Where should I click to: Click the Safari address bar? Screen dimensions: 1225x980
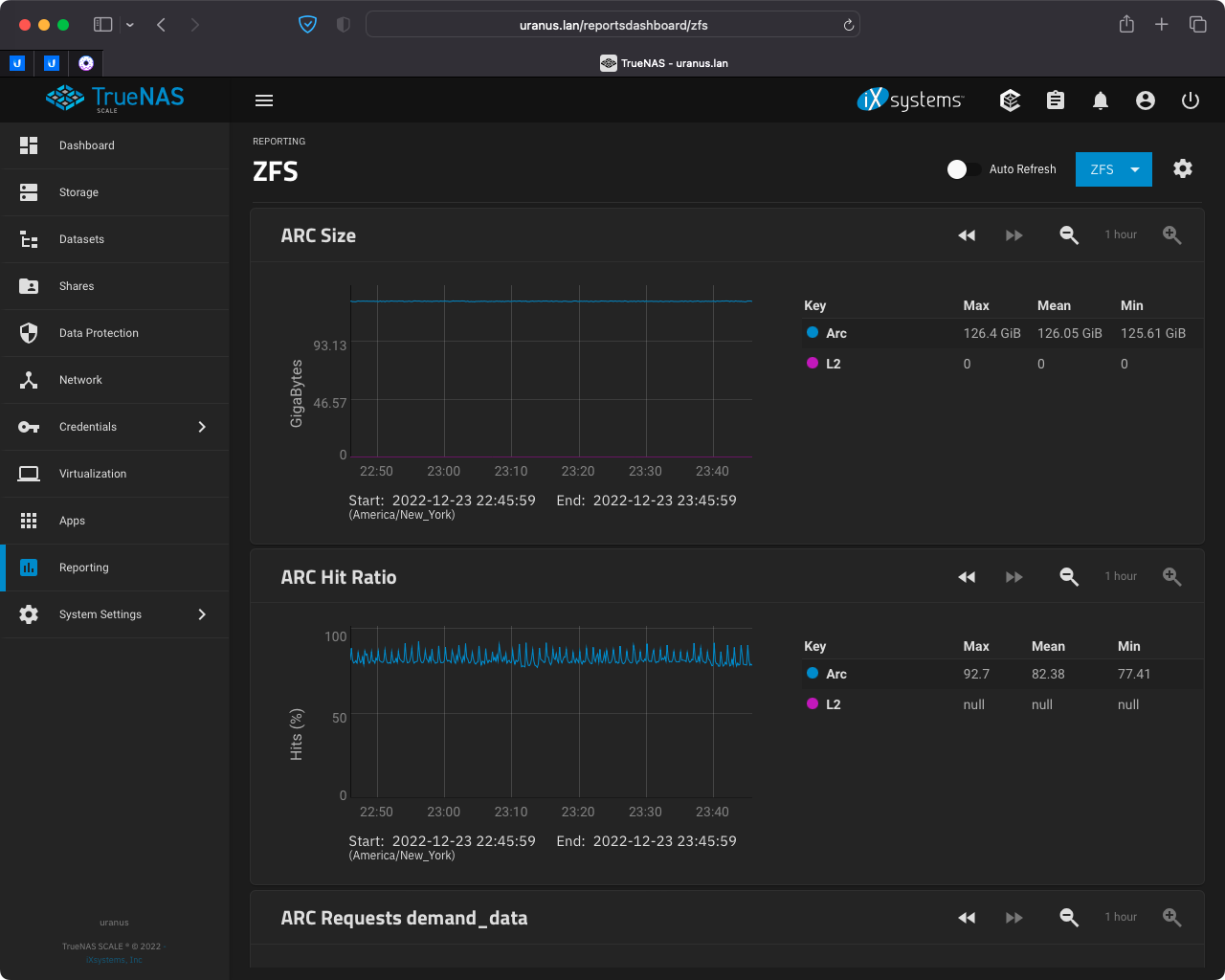pos(612,25)
